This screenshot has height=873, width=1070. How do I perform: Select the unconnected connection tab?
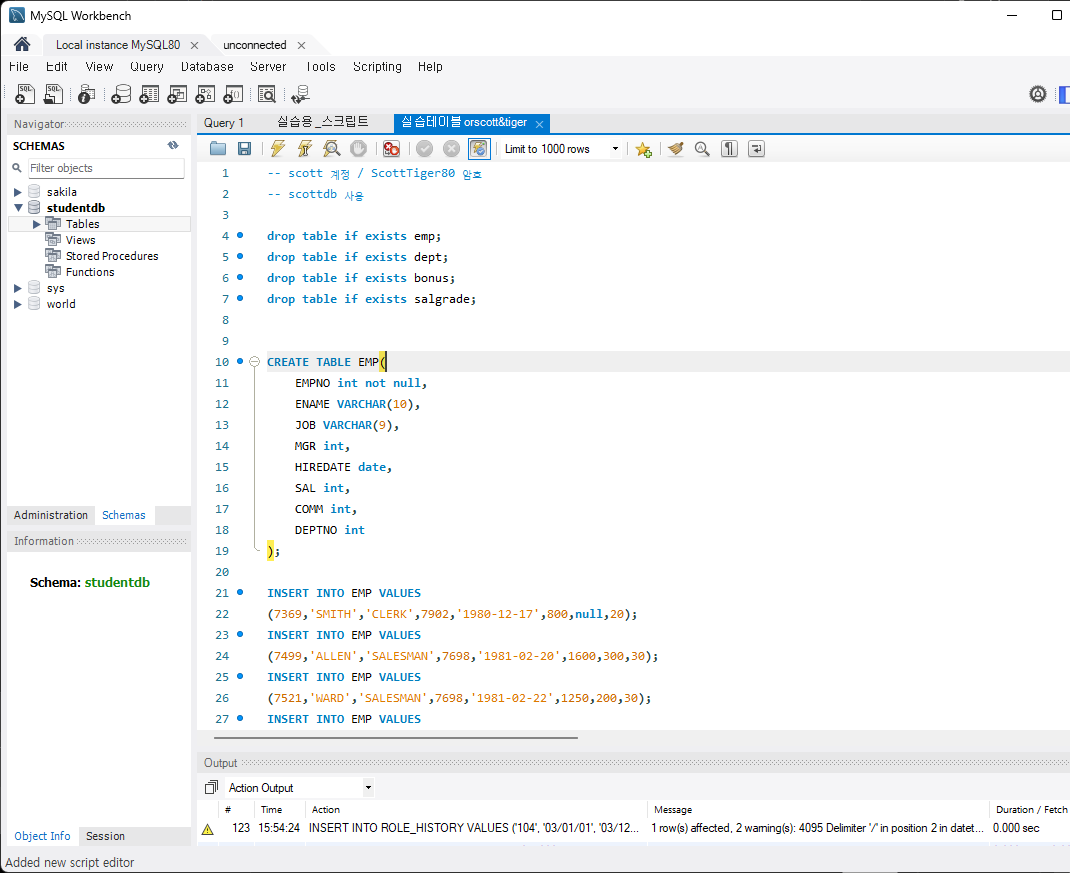(x=255, y=45)
